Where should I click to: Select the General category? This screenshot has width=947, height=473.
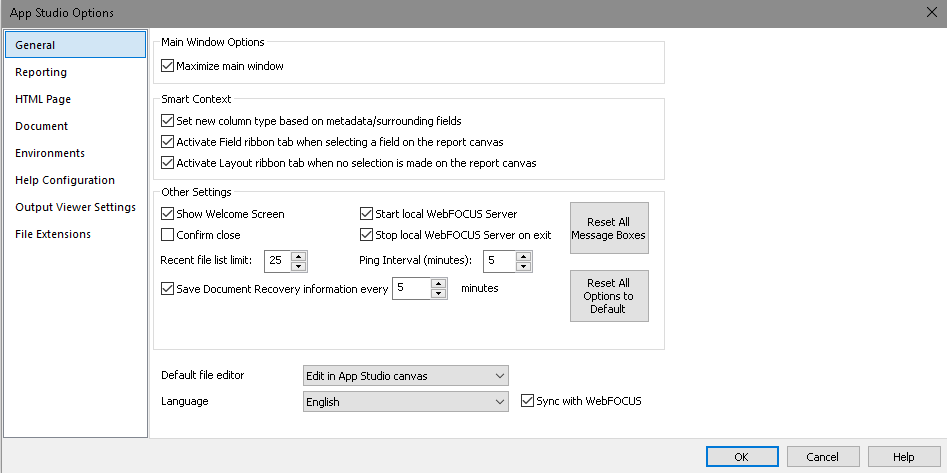pyautogui.click(x=74, y=45)
